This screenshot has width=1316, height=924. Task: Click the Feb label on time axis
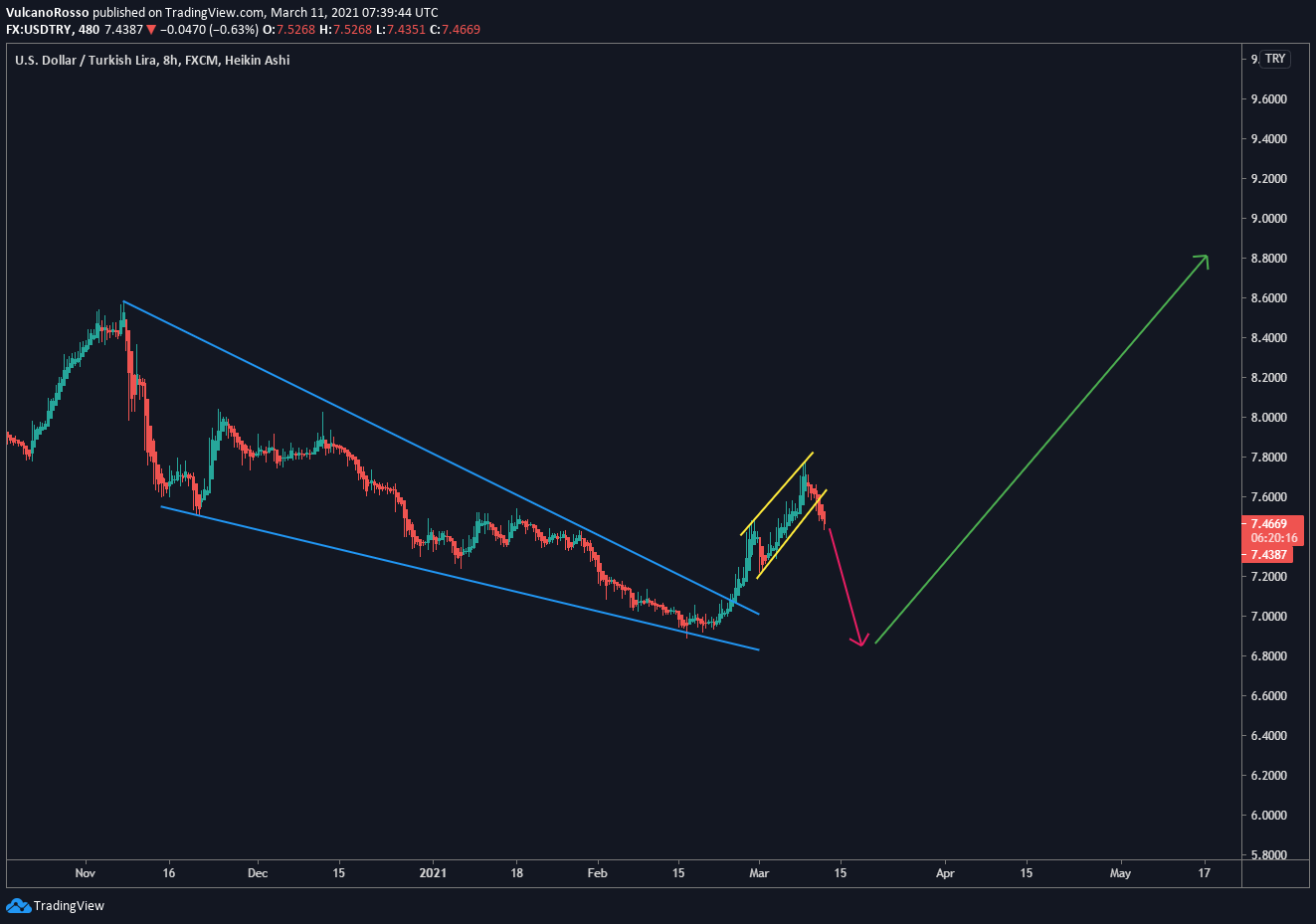tap(597, 873)
